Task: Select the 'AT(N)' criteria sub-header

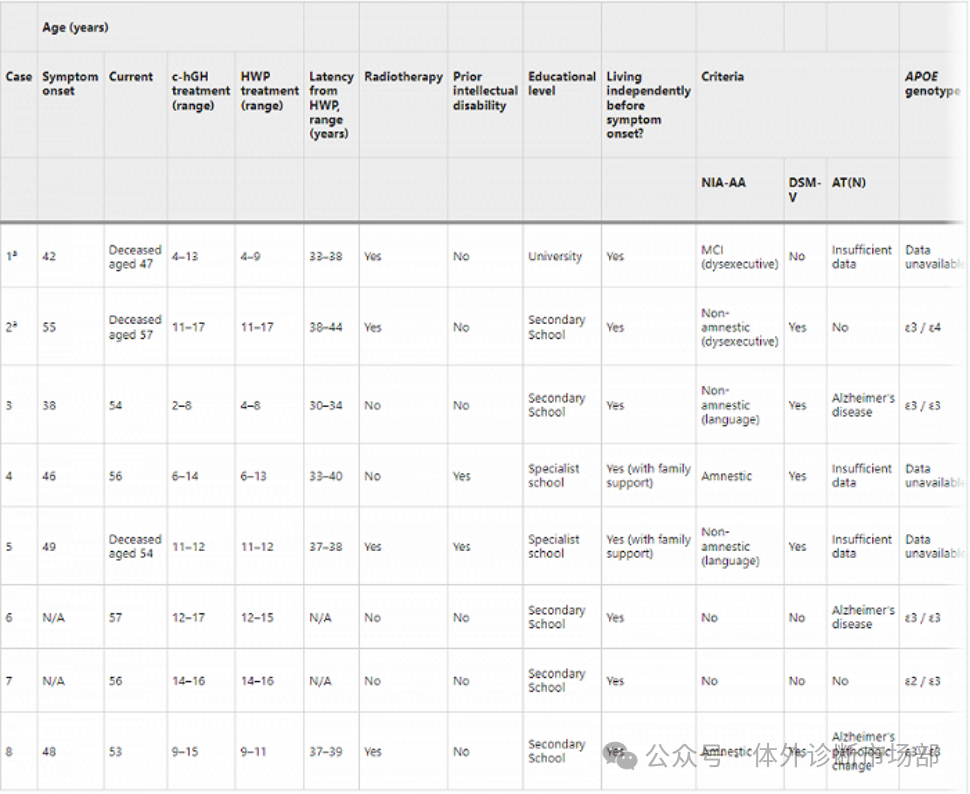Action: pyautogui.click(x=849, y=183)
